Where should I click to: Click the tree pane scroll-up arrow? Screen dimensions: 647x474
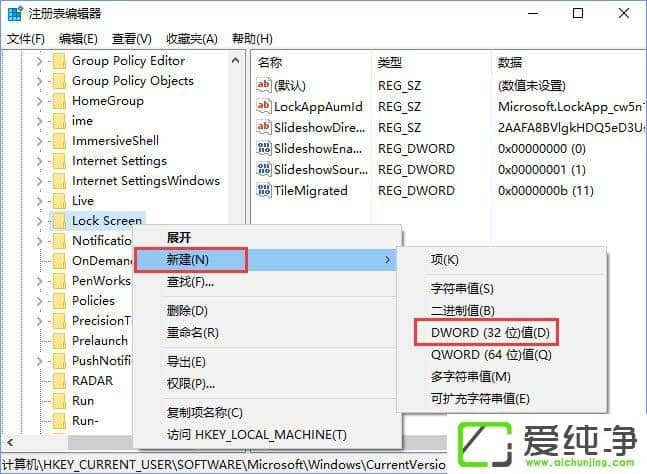(x=236, y=61)
